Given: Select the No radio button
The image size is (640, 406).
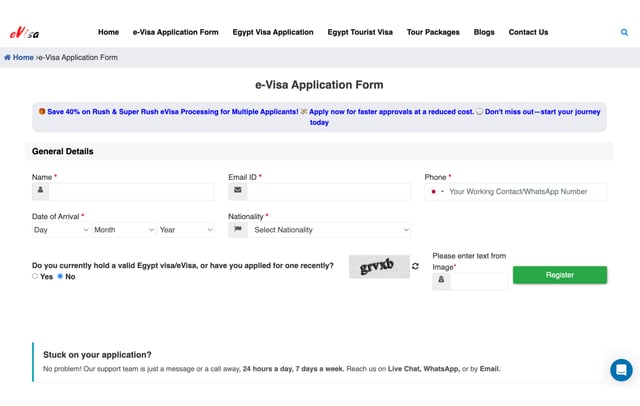Looking at the screenshot, I should (x=60, y=276).
